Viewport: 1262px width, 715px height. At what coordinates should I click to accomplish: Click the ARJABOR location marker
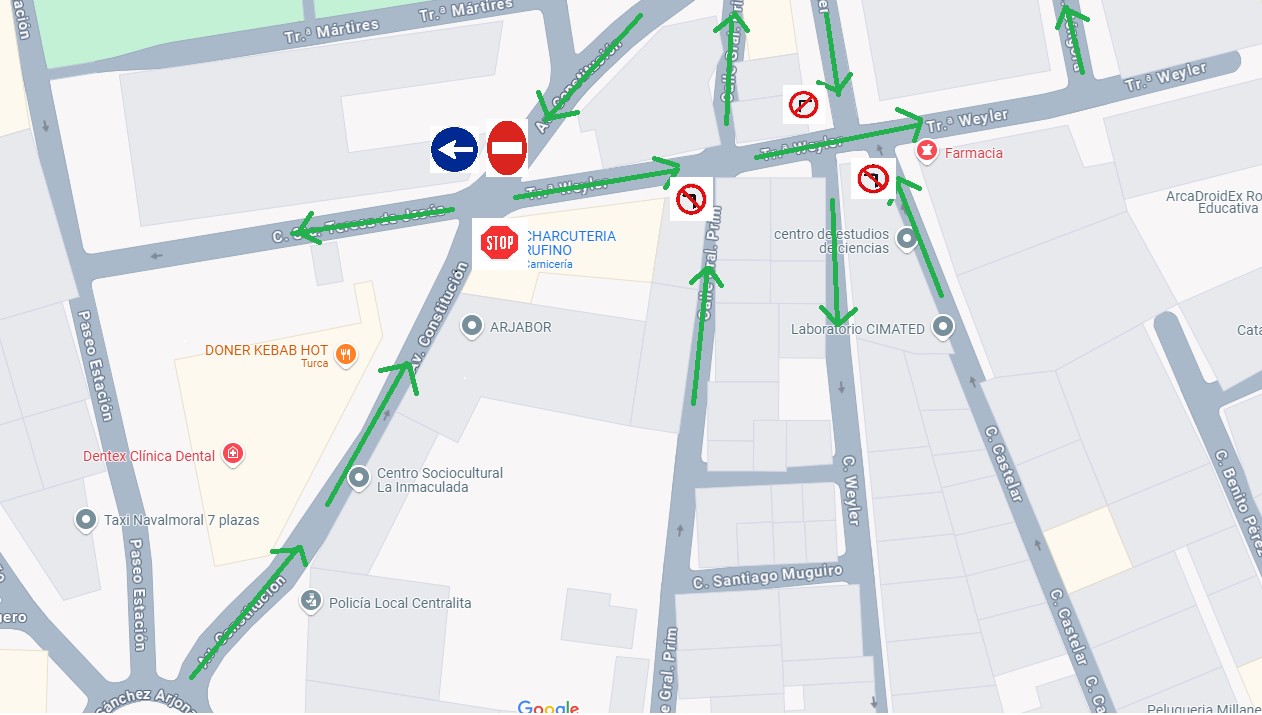[x=472, y=326]
